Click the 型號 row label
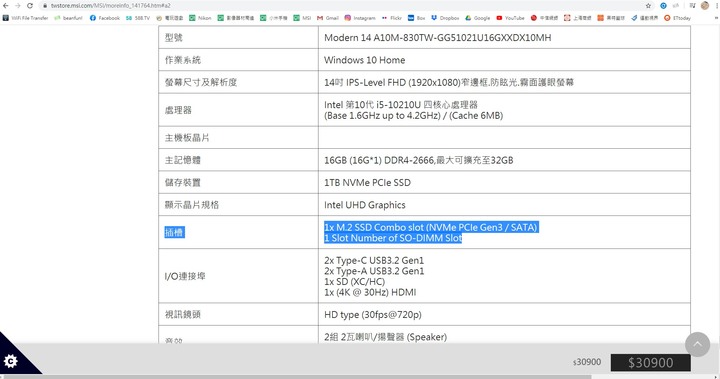Viewport: 720px width, 379px height. click(x=174, y=38)
